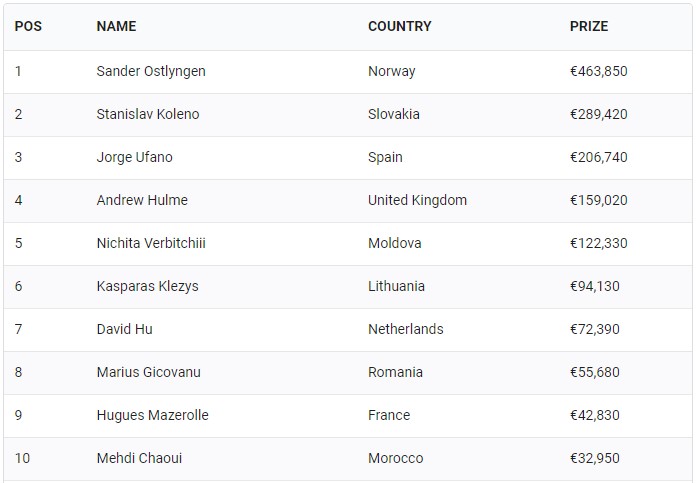
Task: Click the POS column header
Action: point(28,26)
